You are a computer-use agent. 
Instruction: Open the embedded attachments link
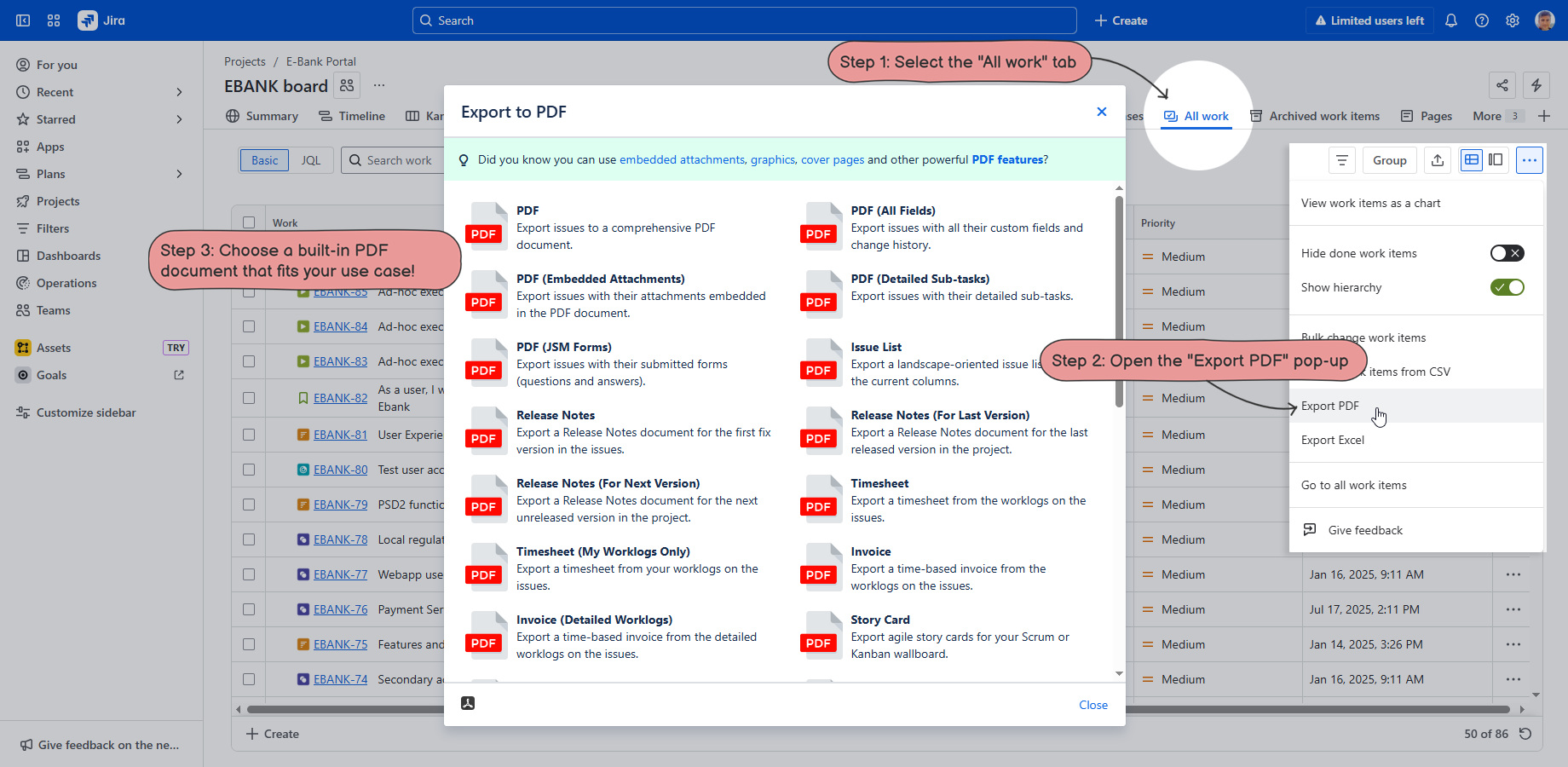682,159
